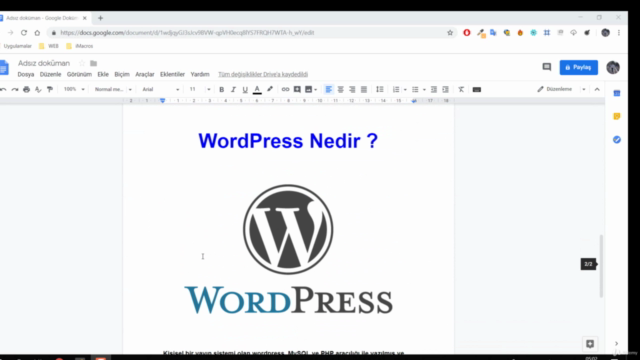The image size is (640, 360).
Task: Toggle underline formatting
Action: (245, 89)
